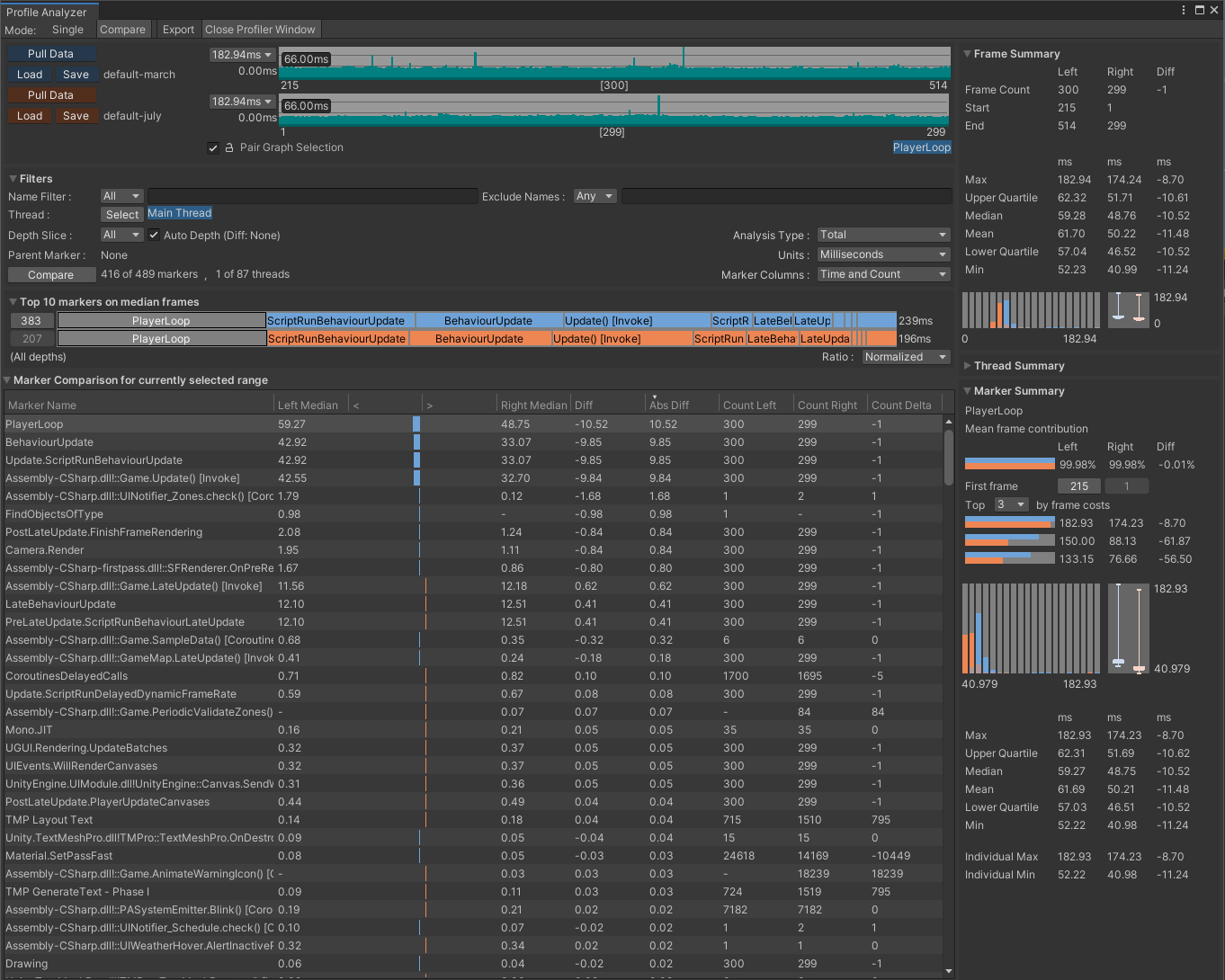The image size is (1225, 980).
Task: Open Ratio Normalized dropdown
Action: (x=907, y=357)
